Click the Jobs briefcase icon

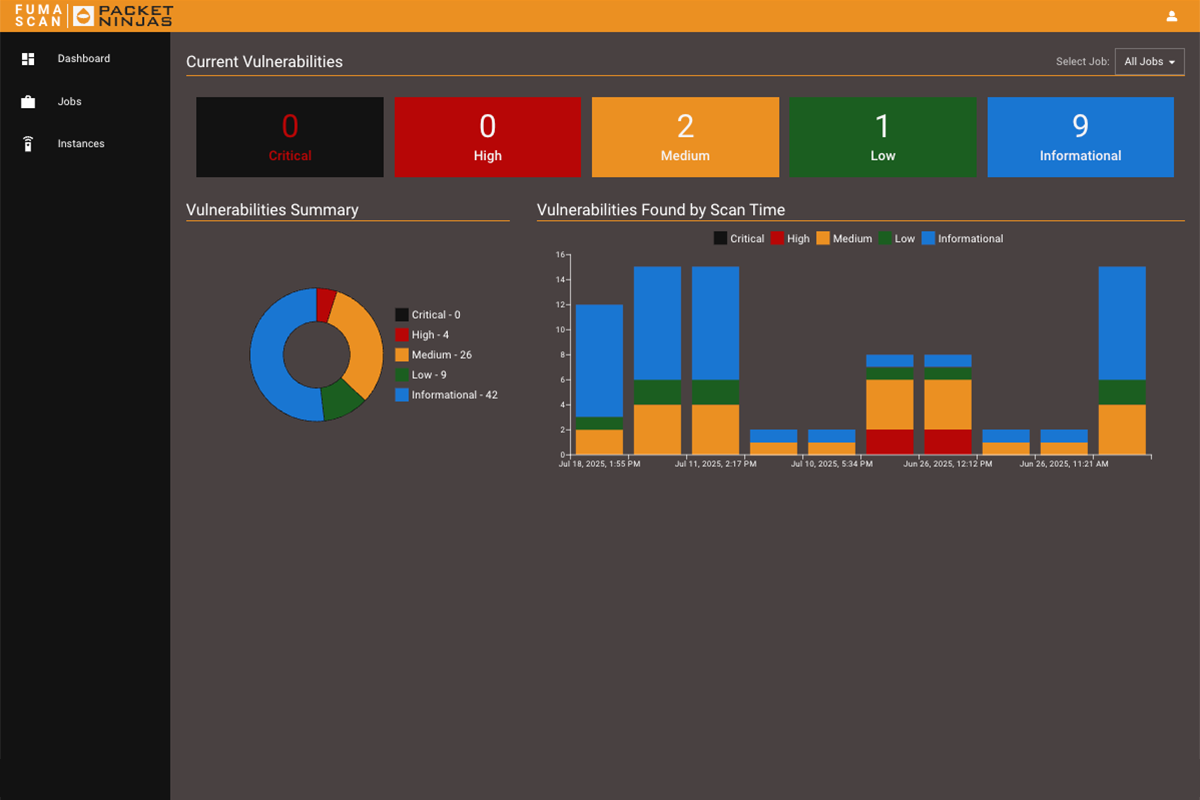(x=28, y=102)
